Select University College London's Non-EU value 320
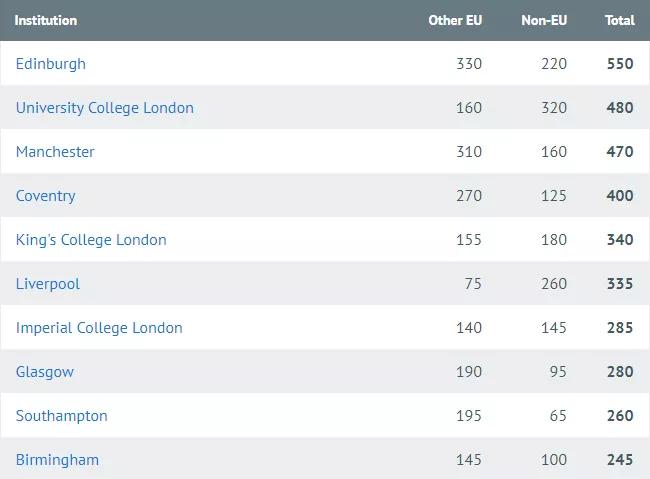 [553, 108]
